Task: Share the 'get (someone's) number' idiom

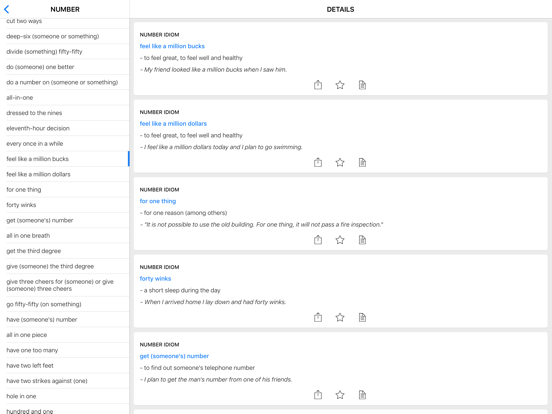Action: 318,395
